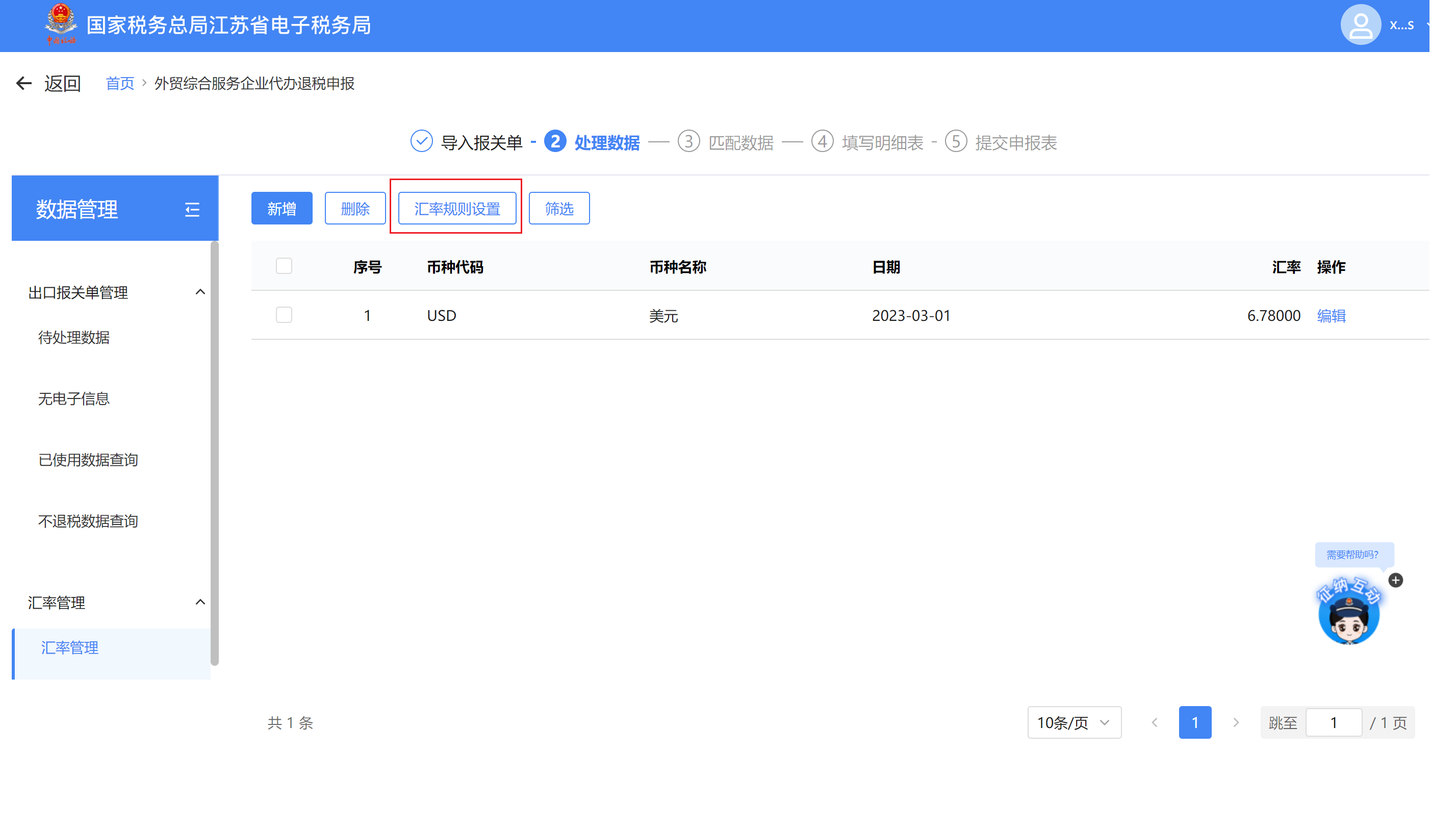This screenshot has width=1456, height=827.
Task: Collapse sidebar using 数据管理 menu icon
Action: 192,210
